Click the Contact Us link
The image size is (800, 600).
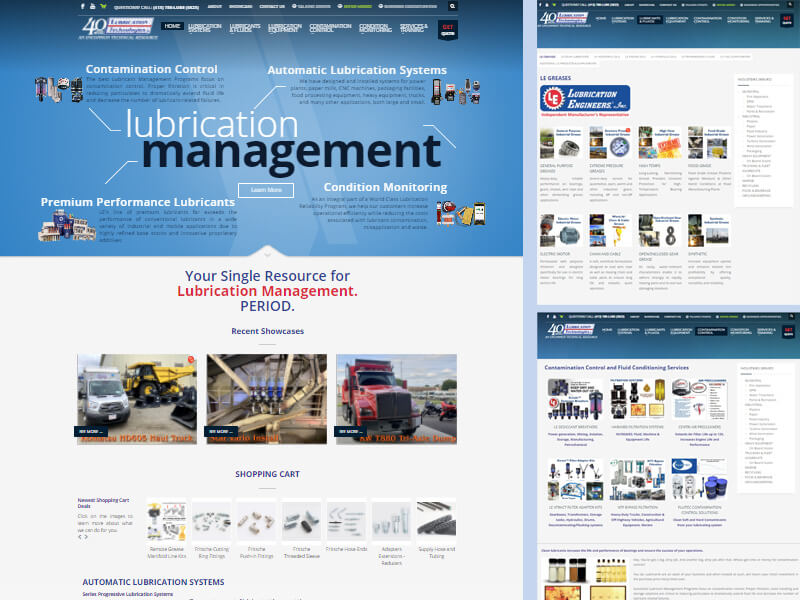pos(272,6)
